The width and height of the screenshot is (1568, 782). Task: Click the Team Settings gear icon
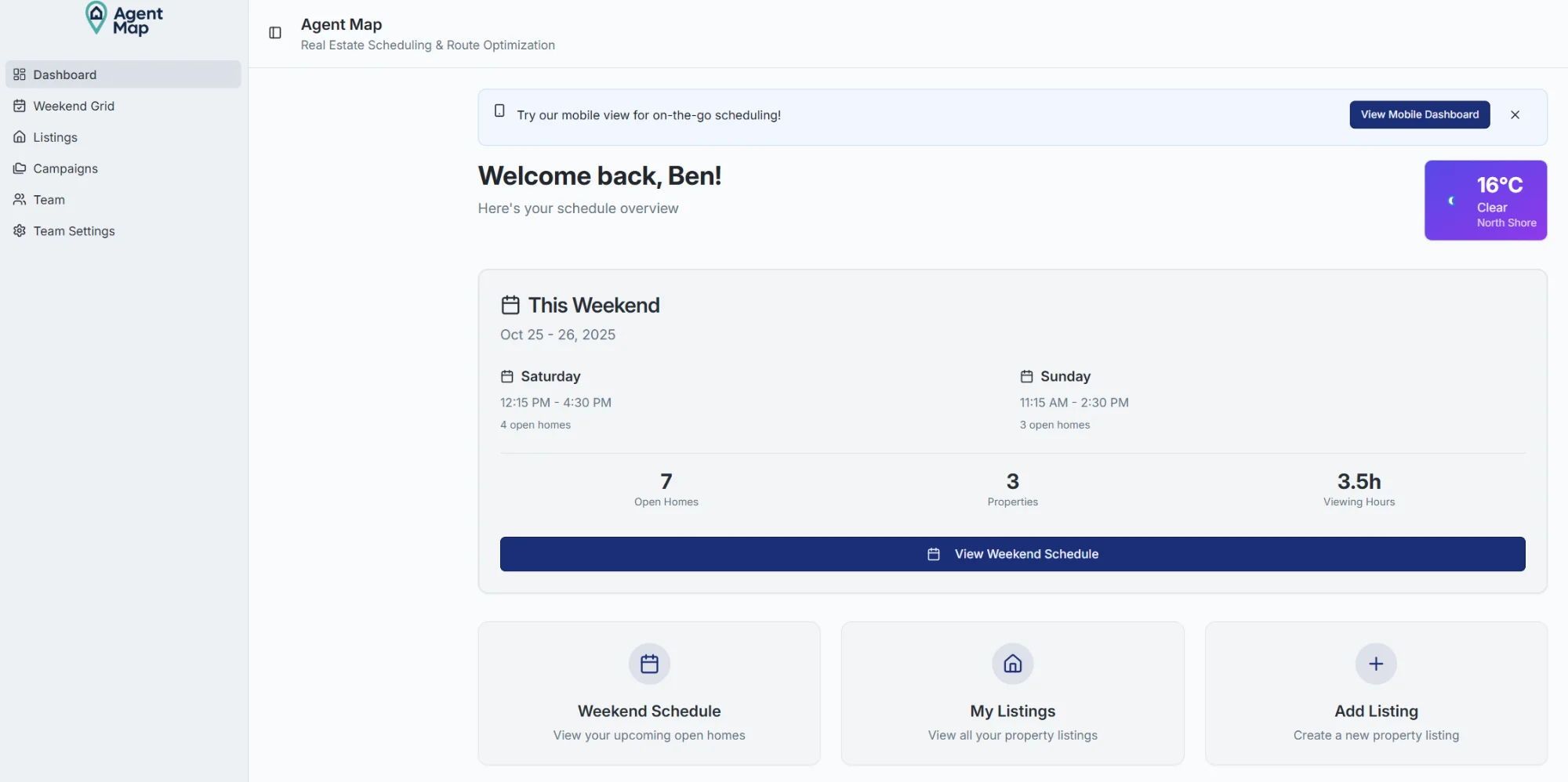pyautogui.click(x=20, y=231)
